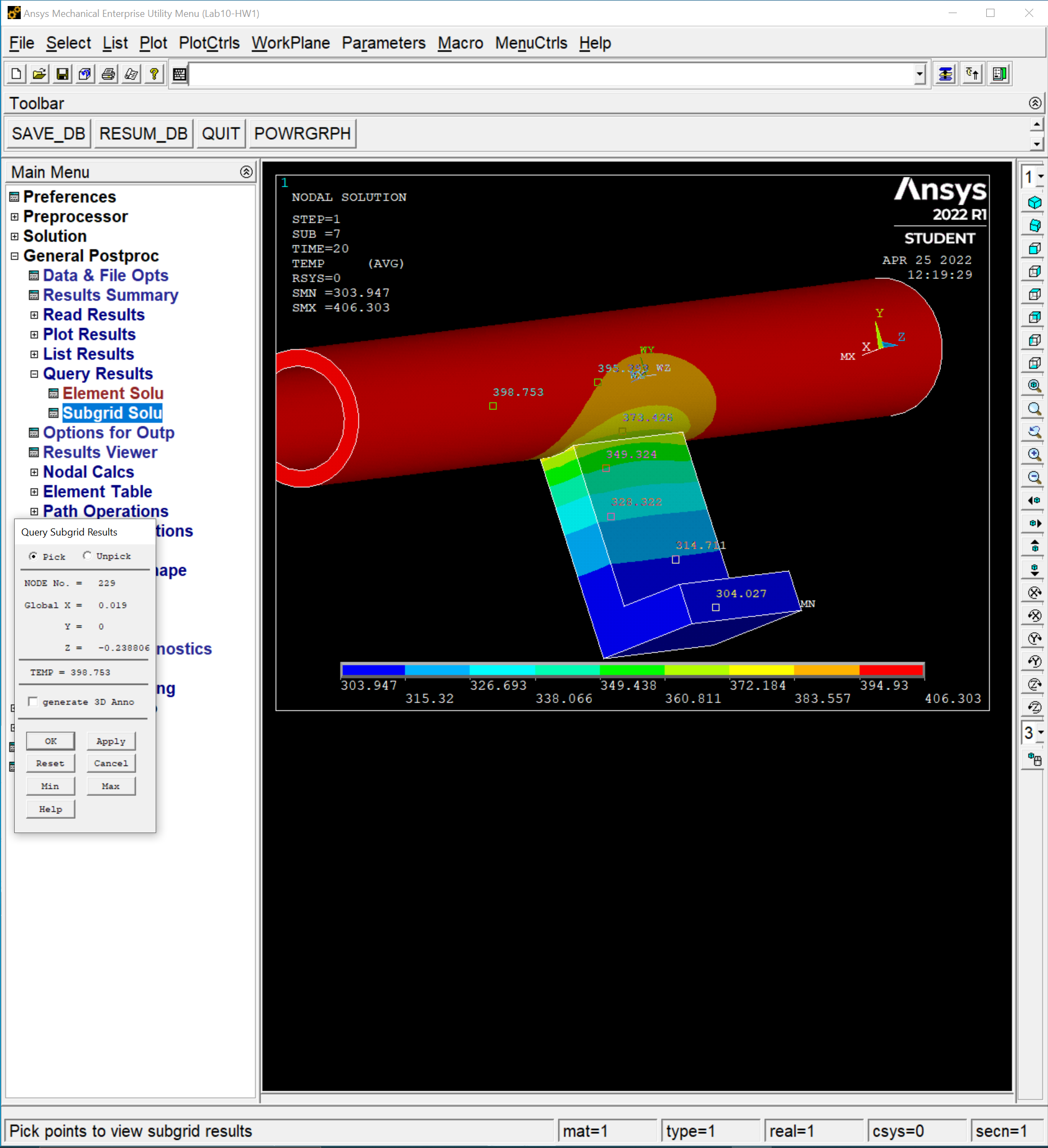Image resolution: width=1048 pixels, height=1148 pixels.
Task: Rotate model about +X axis icon
Action: pyautogui.click(x=1034, y=592)
